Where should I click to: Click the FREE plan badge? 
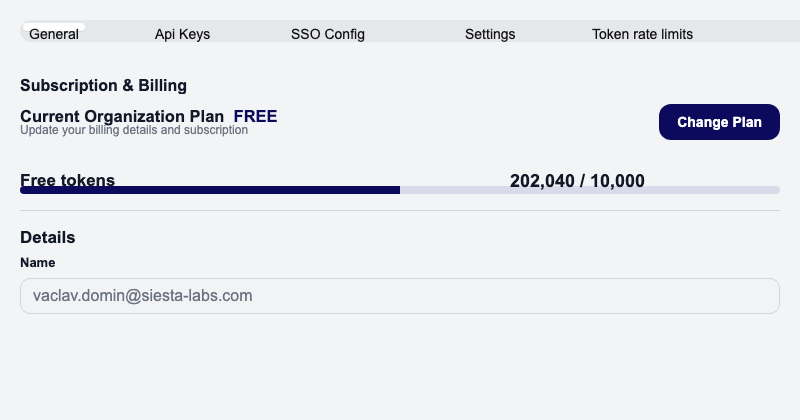(255, 116)
